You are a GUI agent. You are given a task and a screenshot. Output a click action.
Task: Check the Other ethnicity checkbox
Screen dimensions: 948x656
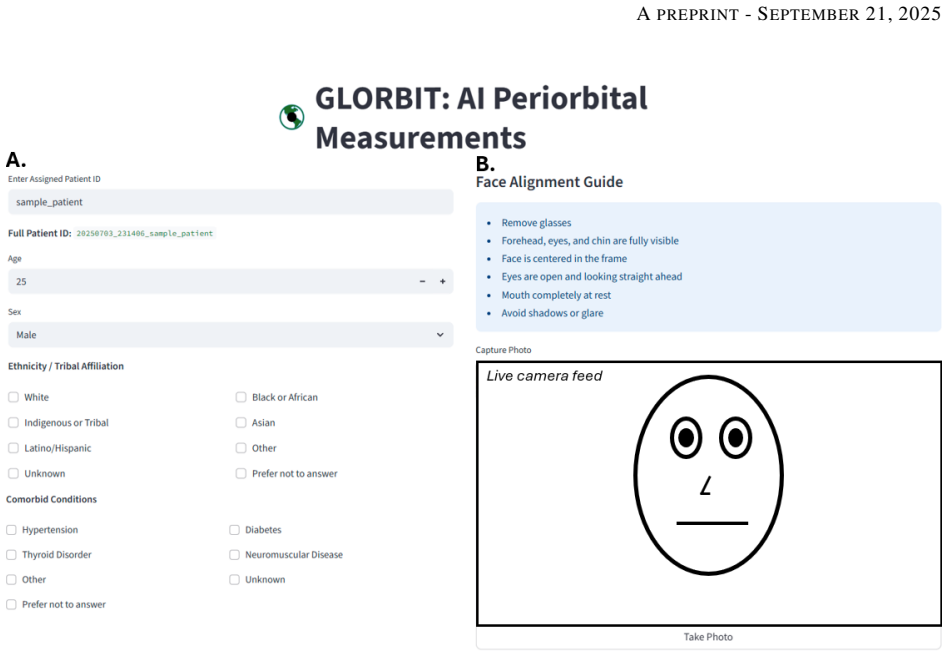(241, 448)
